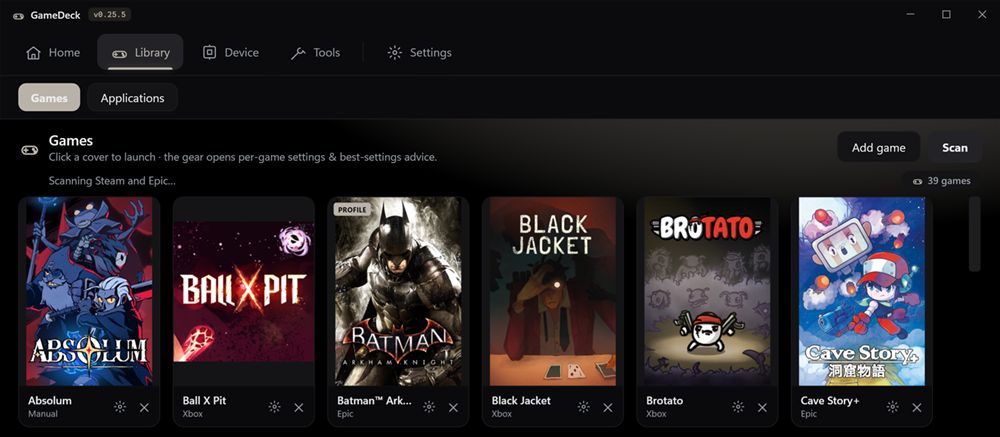Select the Games sub-tab
This screenshot has width=1000, height=437.
tap(49, 98)
